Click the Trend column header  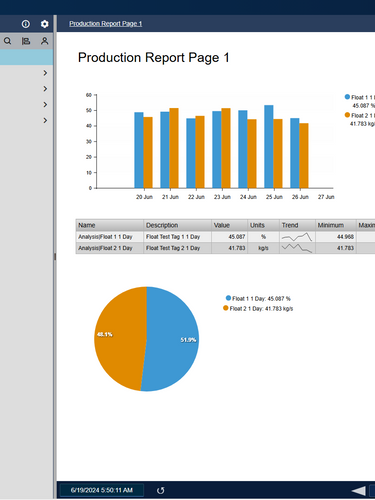tap(297, 225)
